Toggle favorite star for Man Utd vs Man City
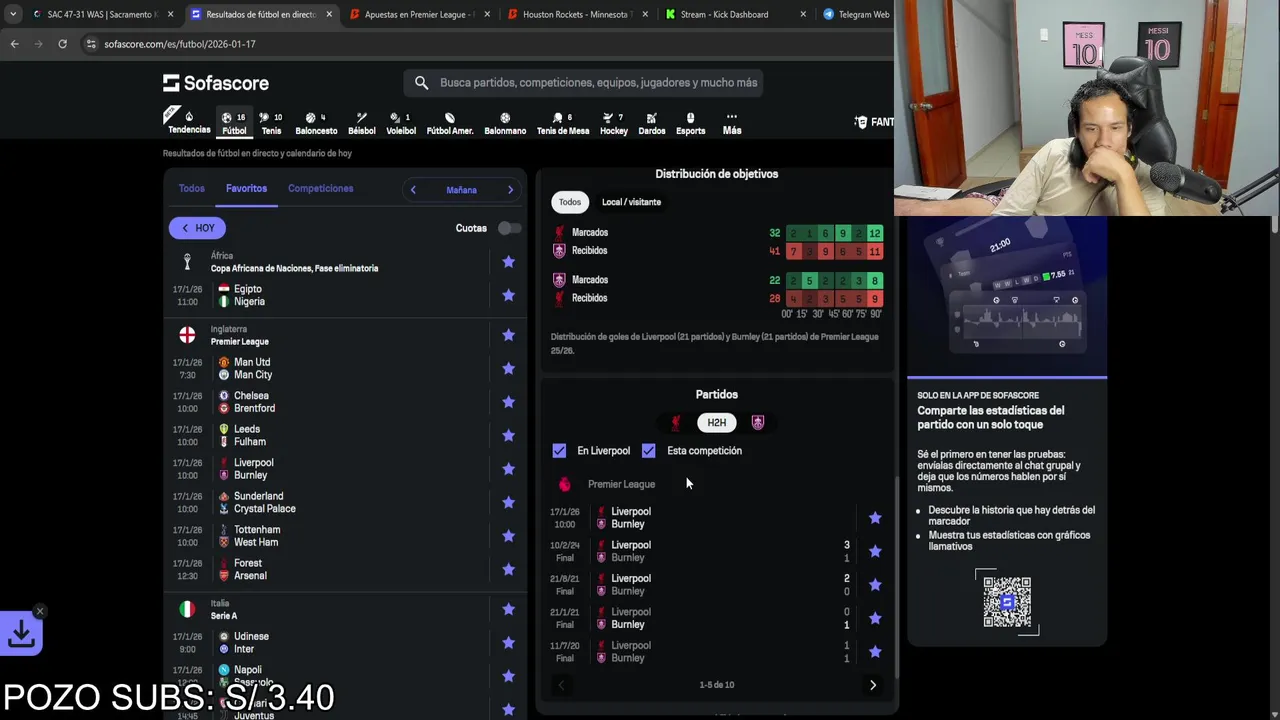The image size is (1280, 720). point(508,368)
